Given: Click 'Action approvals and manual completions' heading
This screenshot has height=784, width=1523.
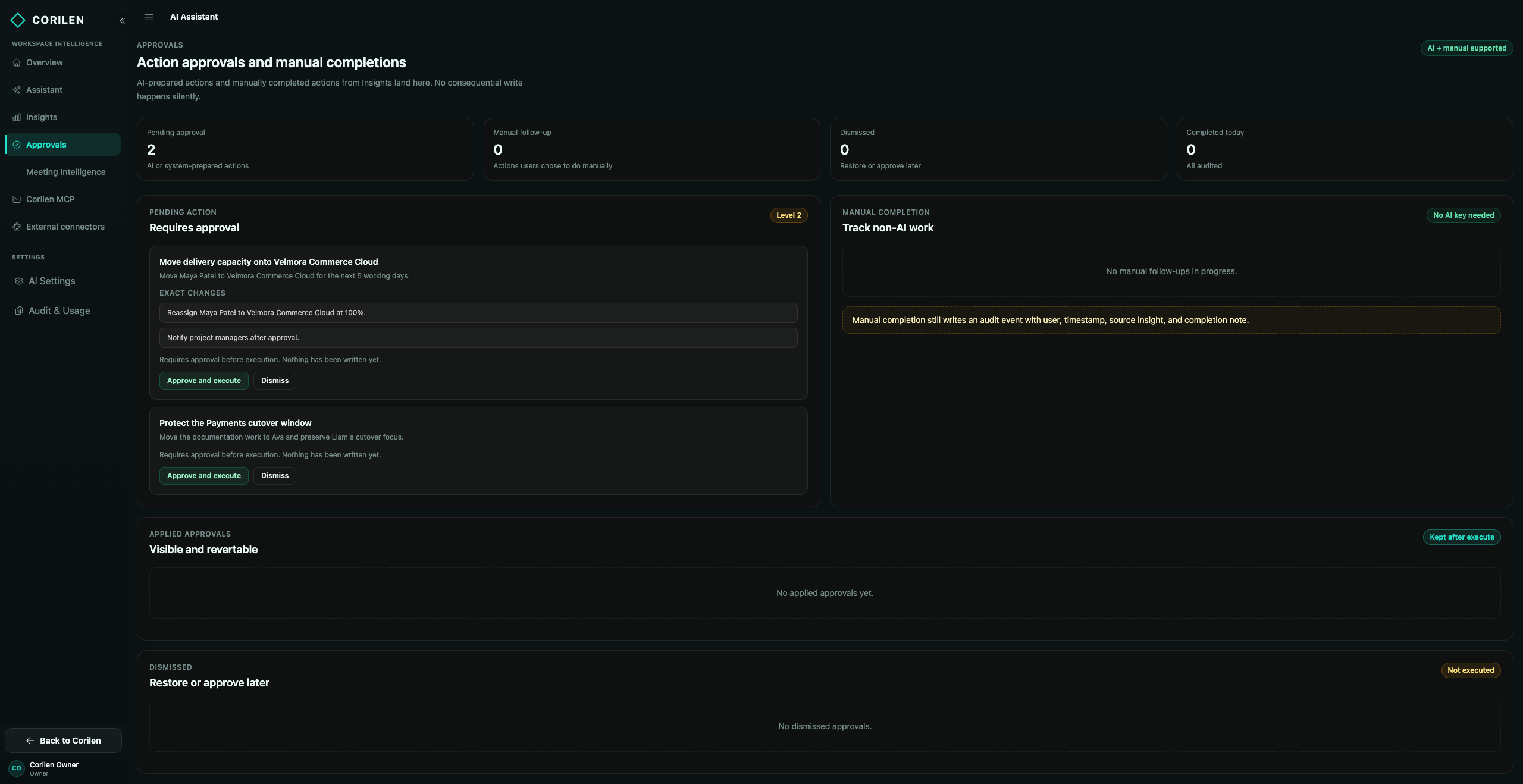Looking at the screenshot, I should tap(271, 62).
